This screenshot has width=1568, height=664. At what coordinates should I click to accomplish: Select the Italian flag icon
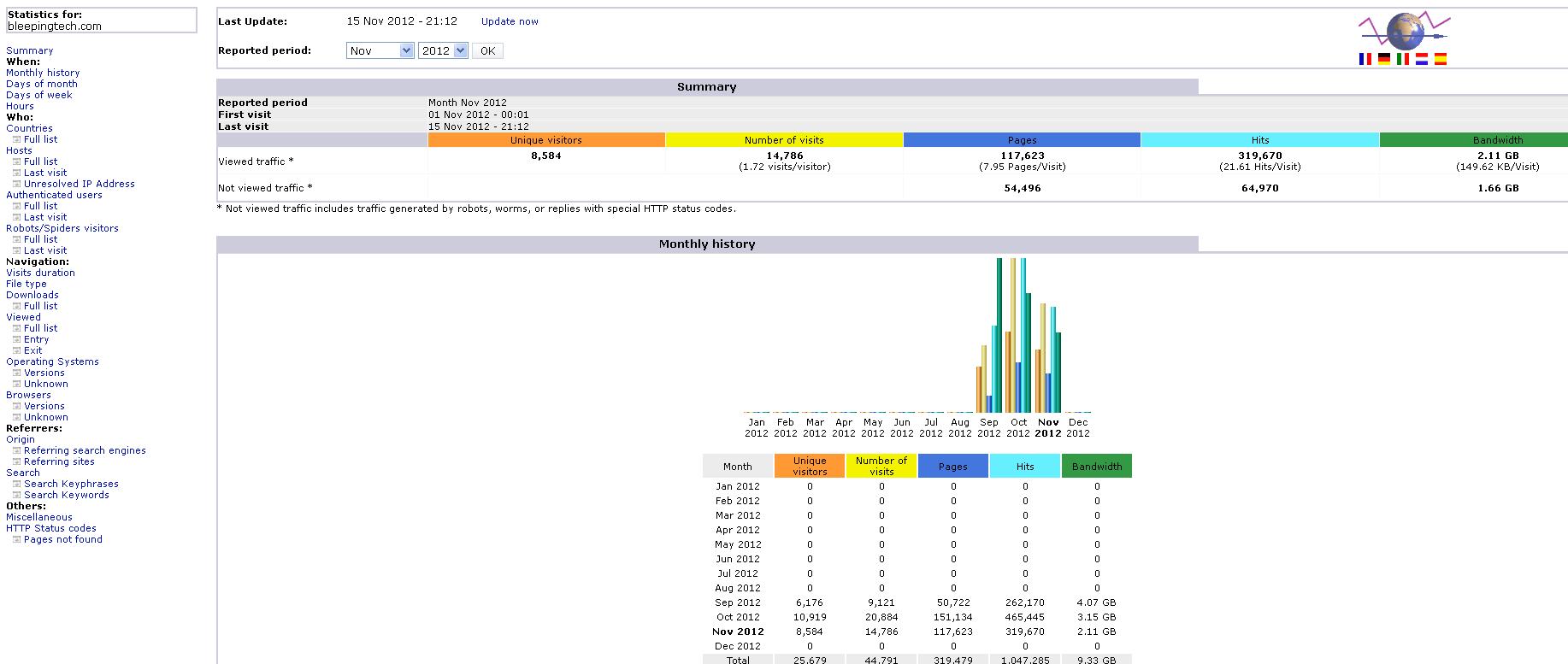pos(1402,59)
